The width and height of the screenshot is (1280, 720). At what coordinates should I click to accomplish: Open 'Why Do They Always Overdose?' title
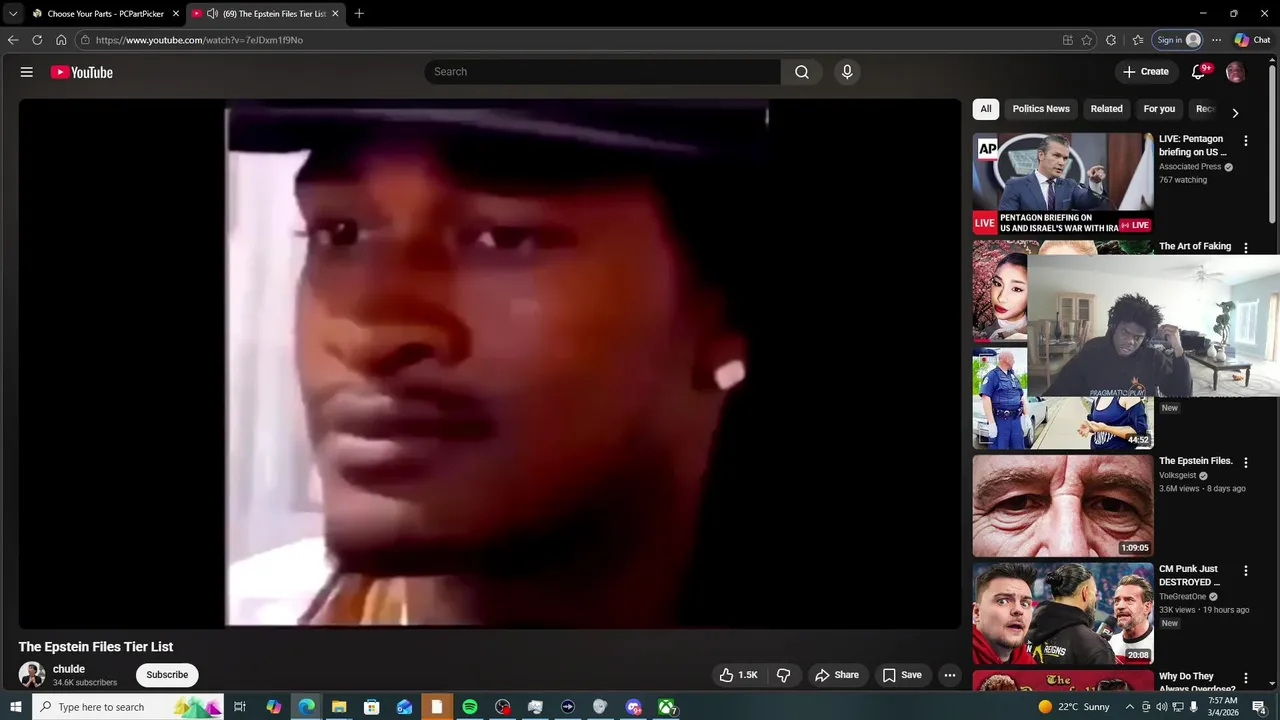1197,683
